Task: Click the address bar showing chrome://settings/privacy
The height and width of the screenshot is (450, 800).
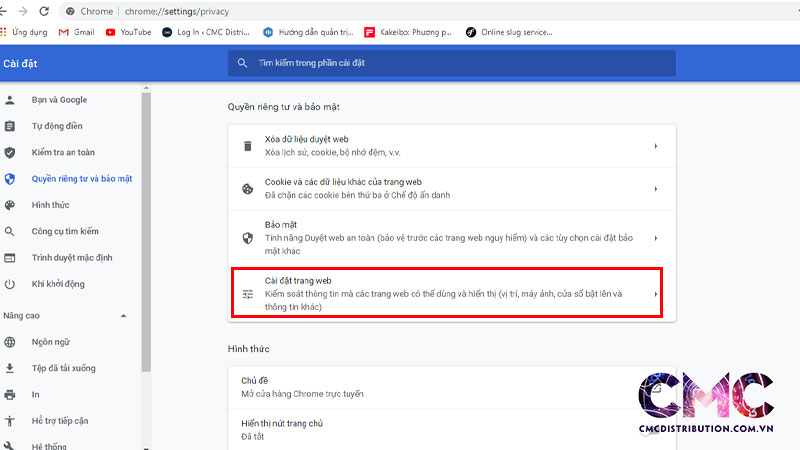Action: pos(429,11)
